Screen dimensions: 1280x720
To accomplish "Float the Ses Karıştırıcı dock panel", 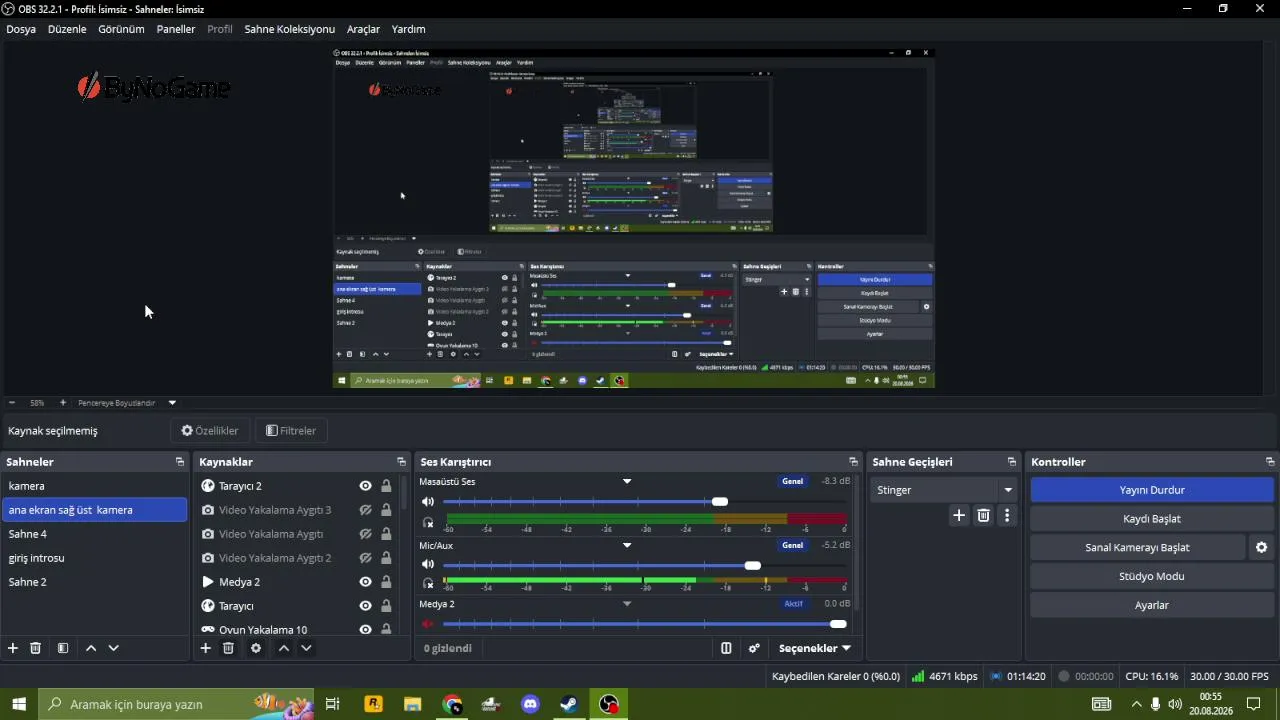I will (x=854, y=462).
